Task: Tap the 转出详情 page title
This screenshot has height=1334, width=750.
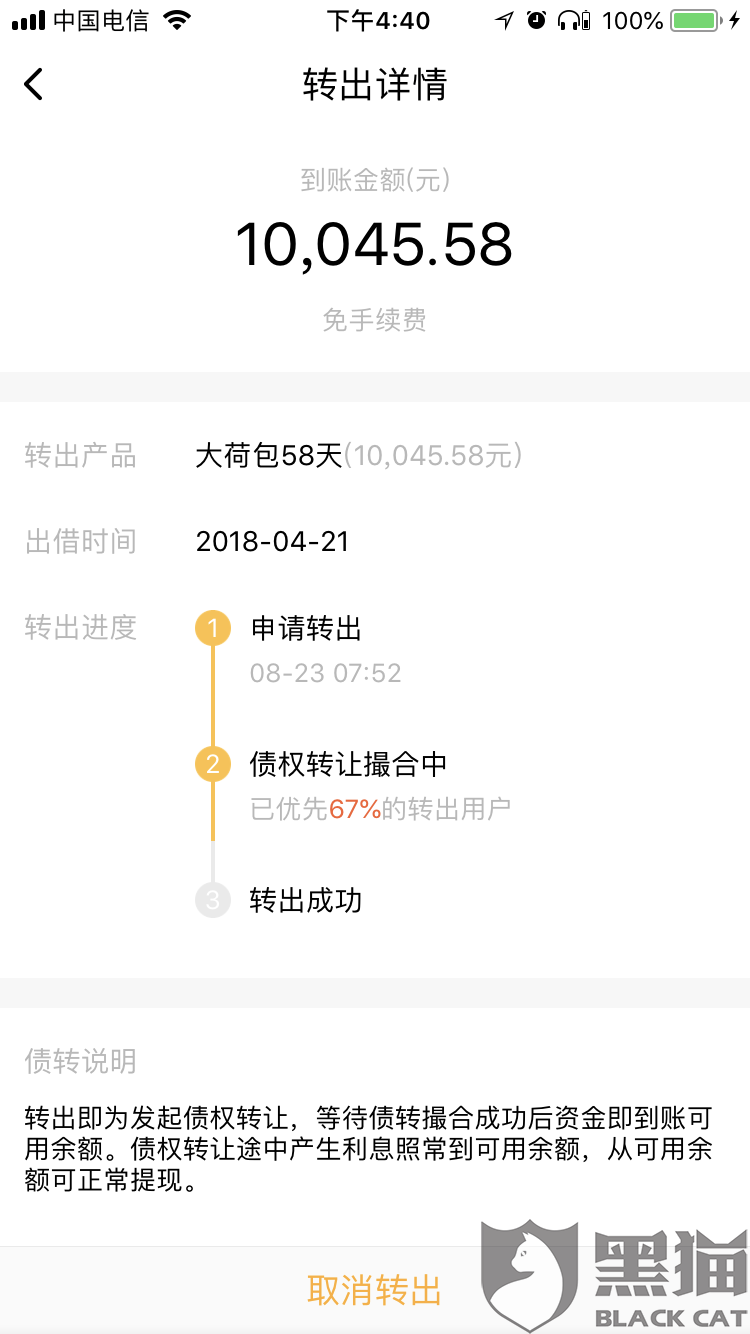Action: click(375, 84)
